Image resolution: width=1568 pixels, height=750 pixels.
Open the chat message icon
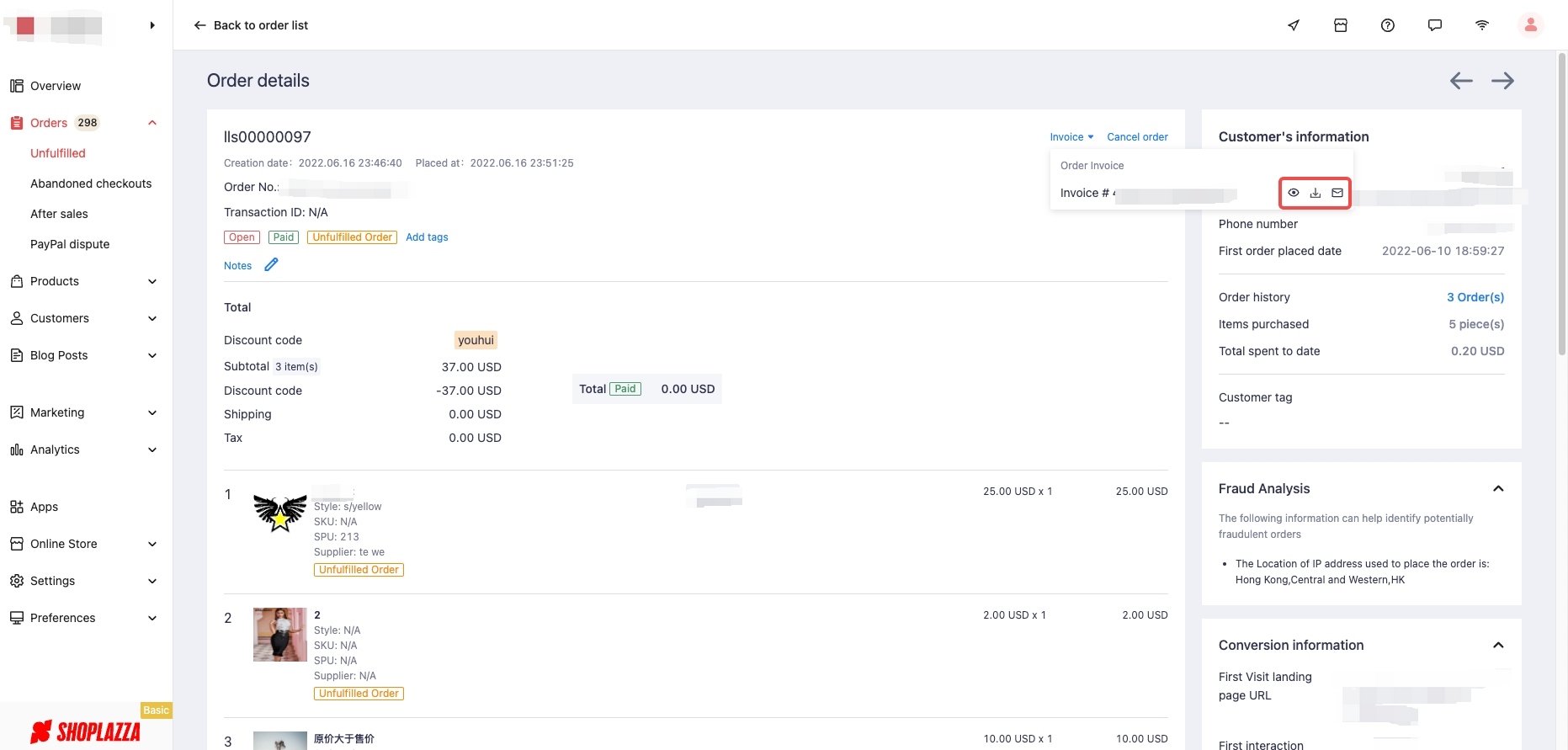tap(1435, 25)
